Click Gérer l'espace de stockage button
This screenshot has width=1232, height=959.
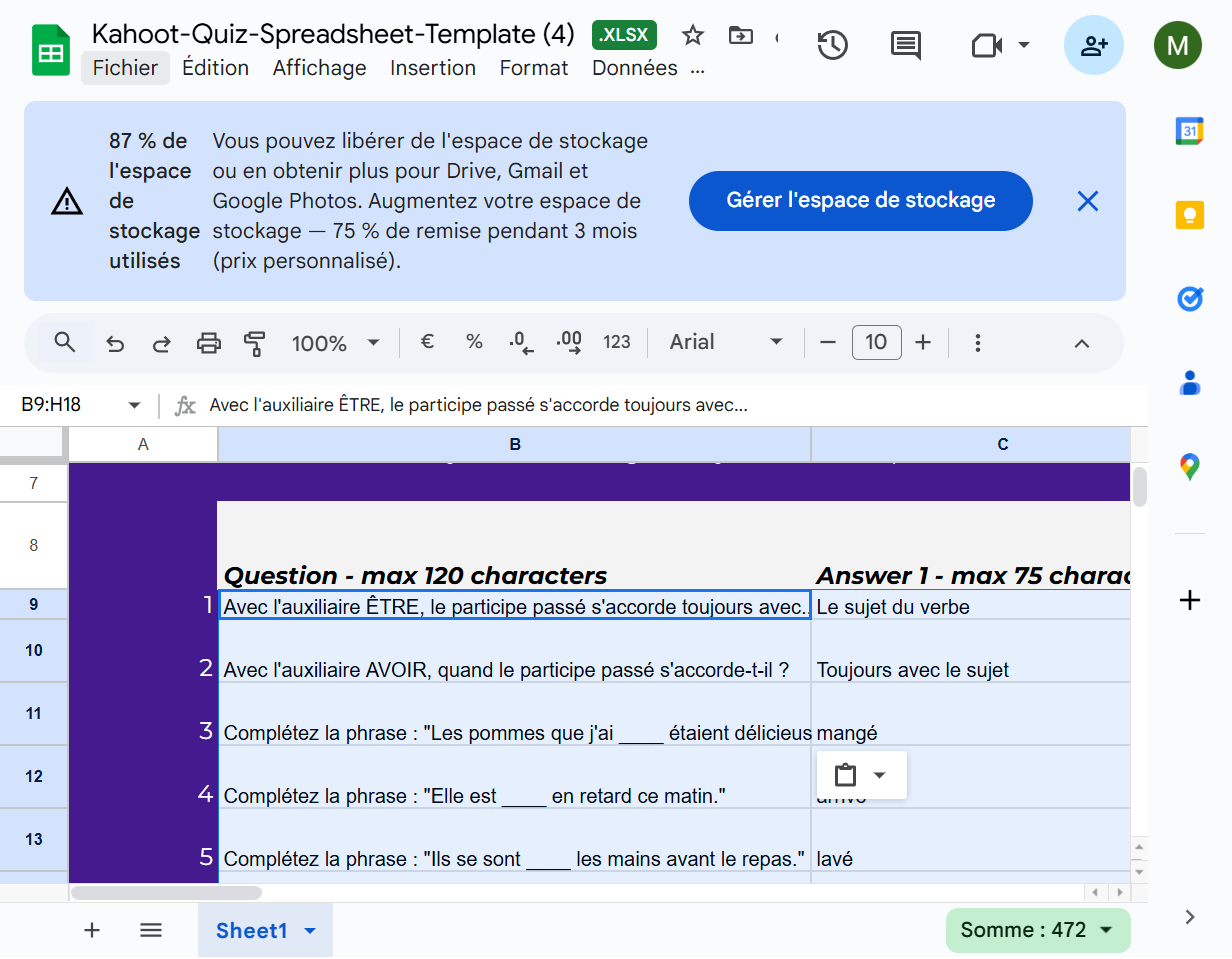[x=860, y=200]
